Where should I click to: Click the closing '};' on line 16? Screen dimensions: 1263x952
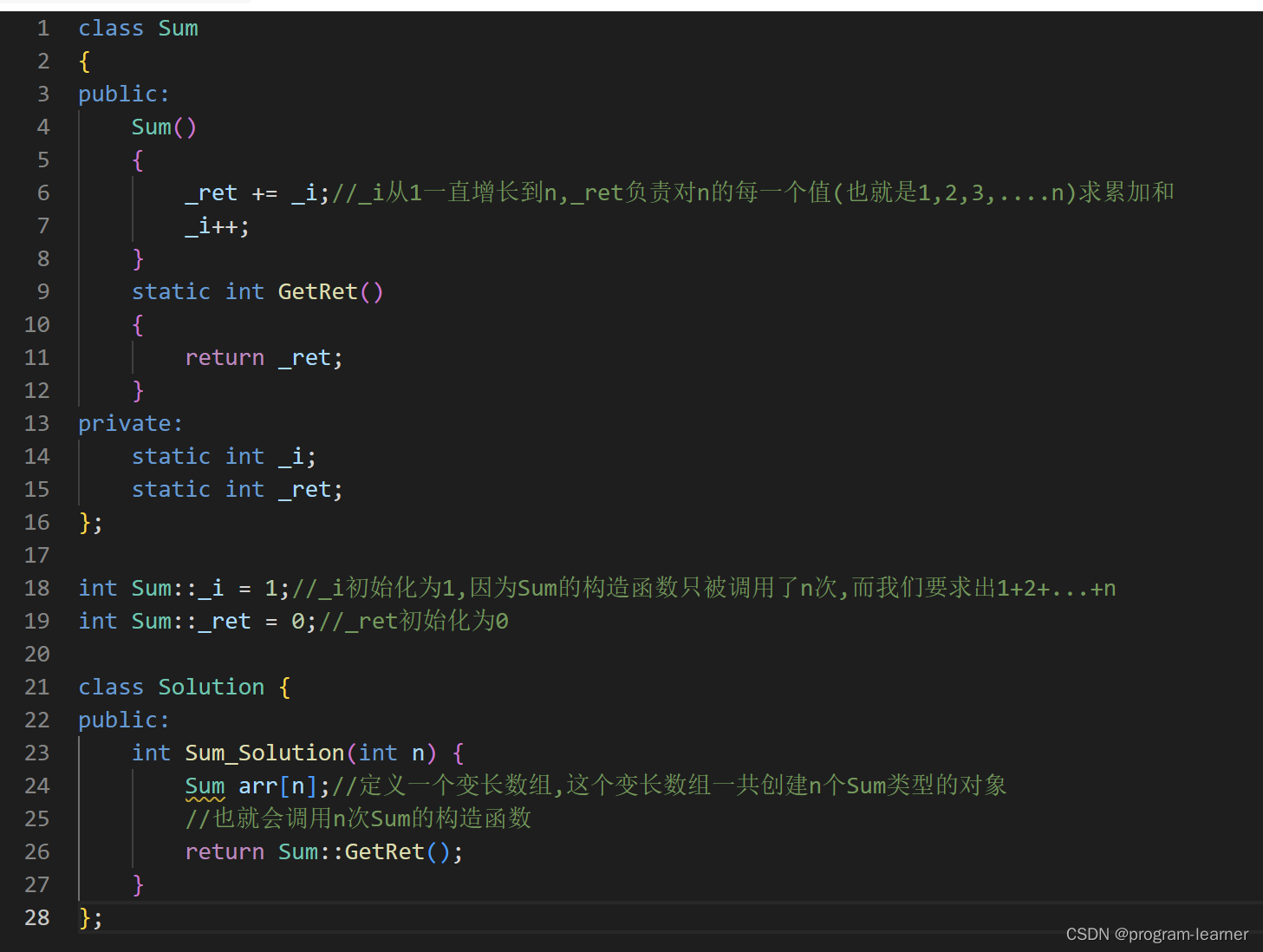tap(91, 523)
